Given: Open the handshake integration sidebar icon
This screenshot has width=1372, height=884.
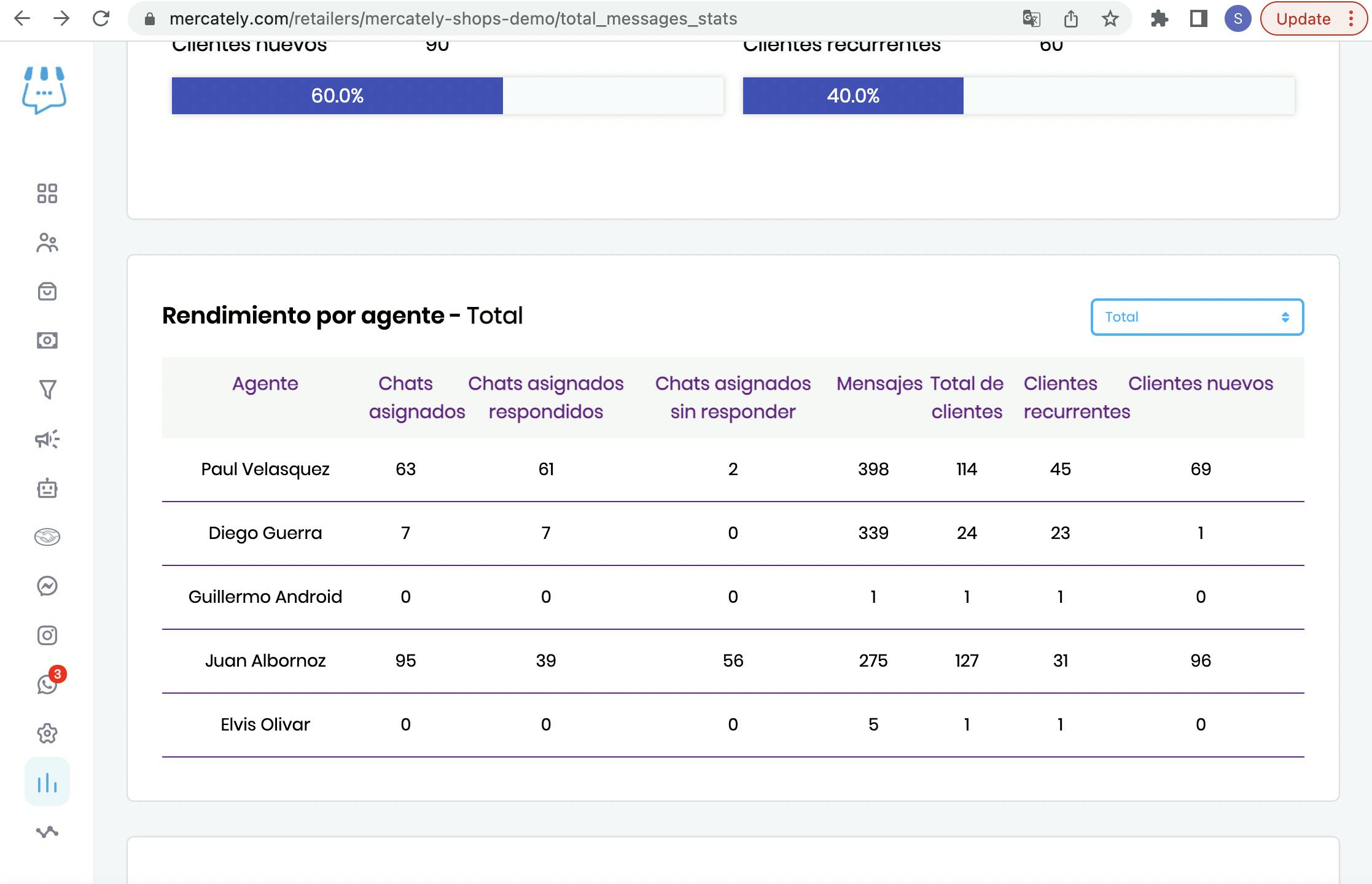Looking at the screenshot, I should [x=47, y=537].
